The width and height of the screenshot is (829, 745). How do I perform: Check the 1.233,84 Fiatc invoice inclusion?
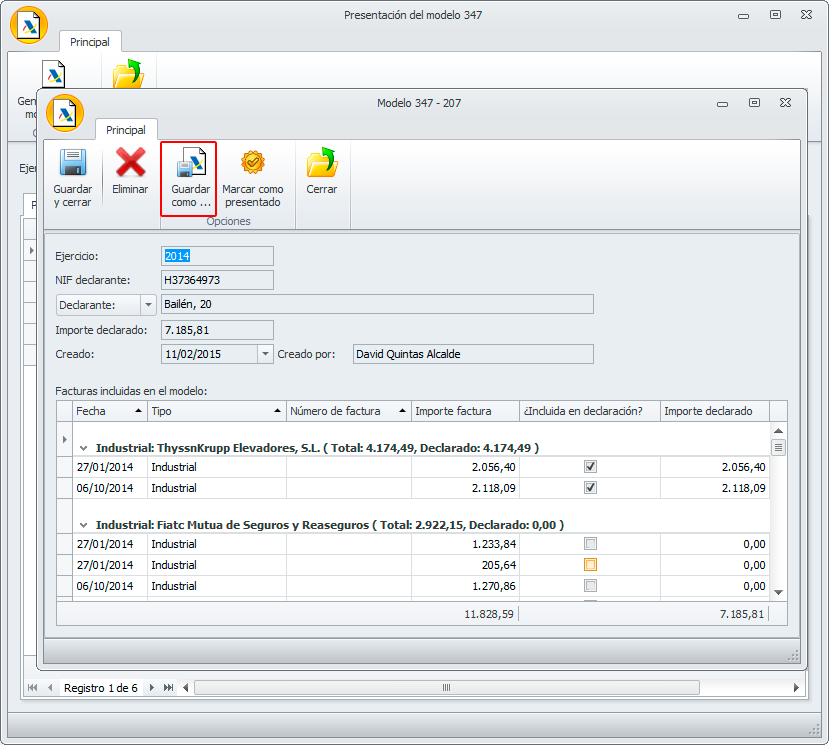(x=590, y=544)
